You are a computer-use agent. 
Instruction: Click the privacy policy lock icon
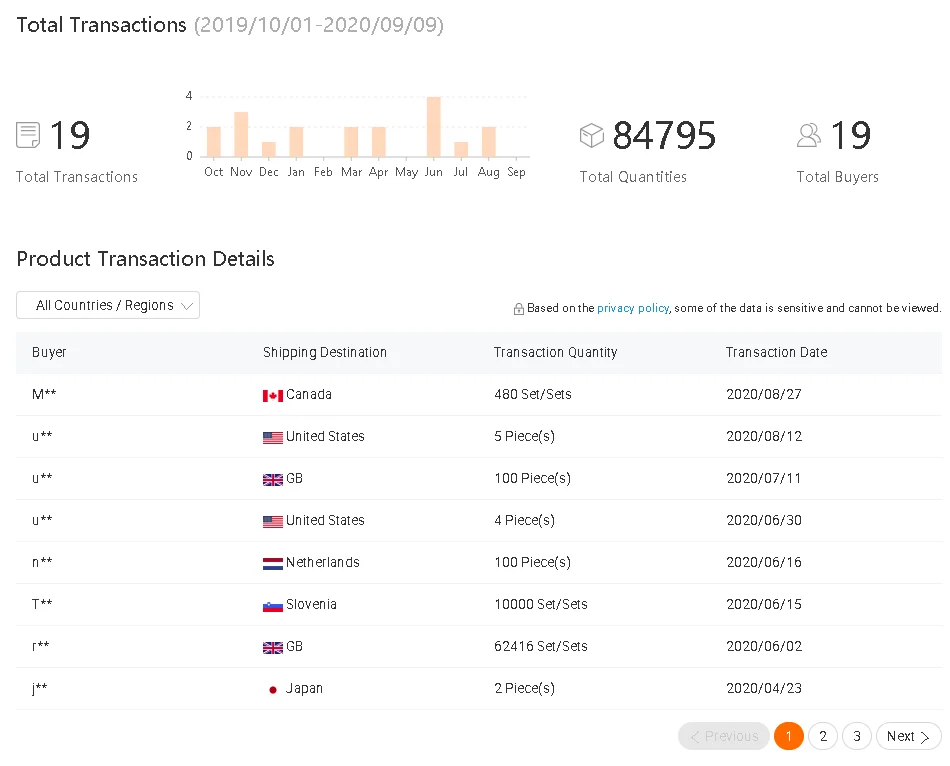pyautogui.click(x=519, y=309)
